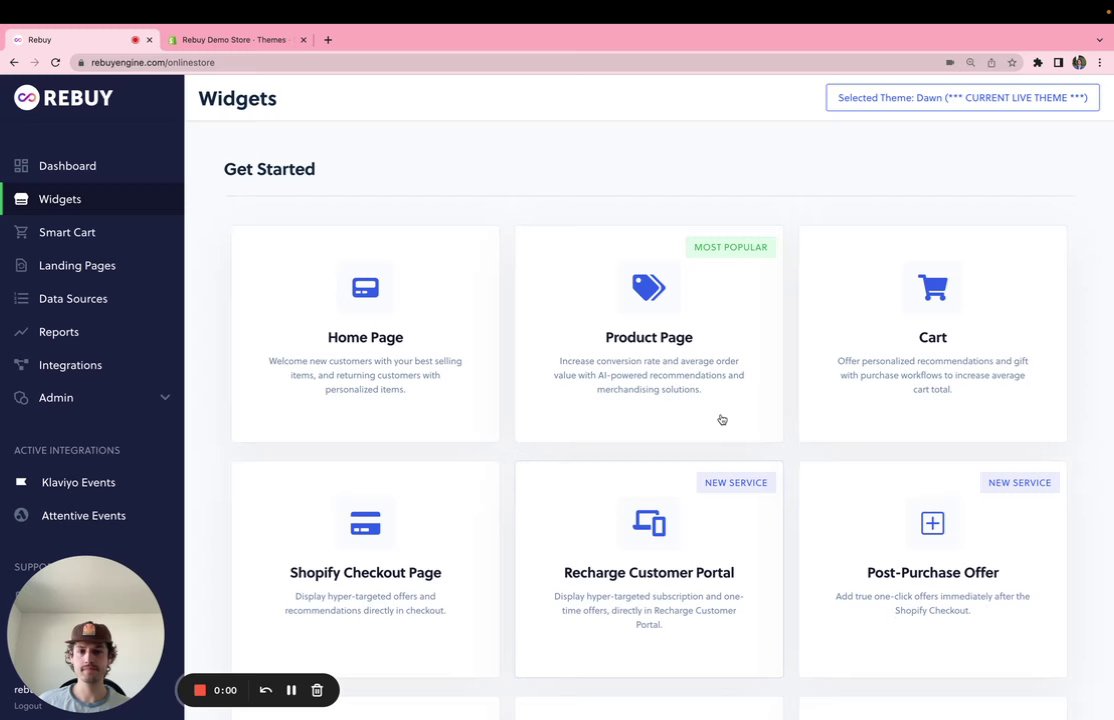Click the Smart Cart cart icon
1114x720 pixels.
tap(21, 232)
